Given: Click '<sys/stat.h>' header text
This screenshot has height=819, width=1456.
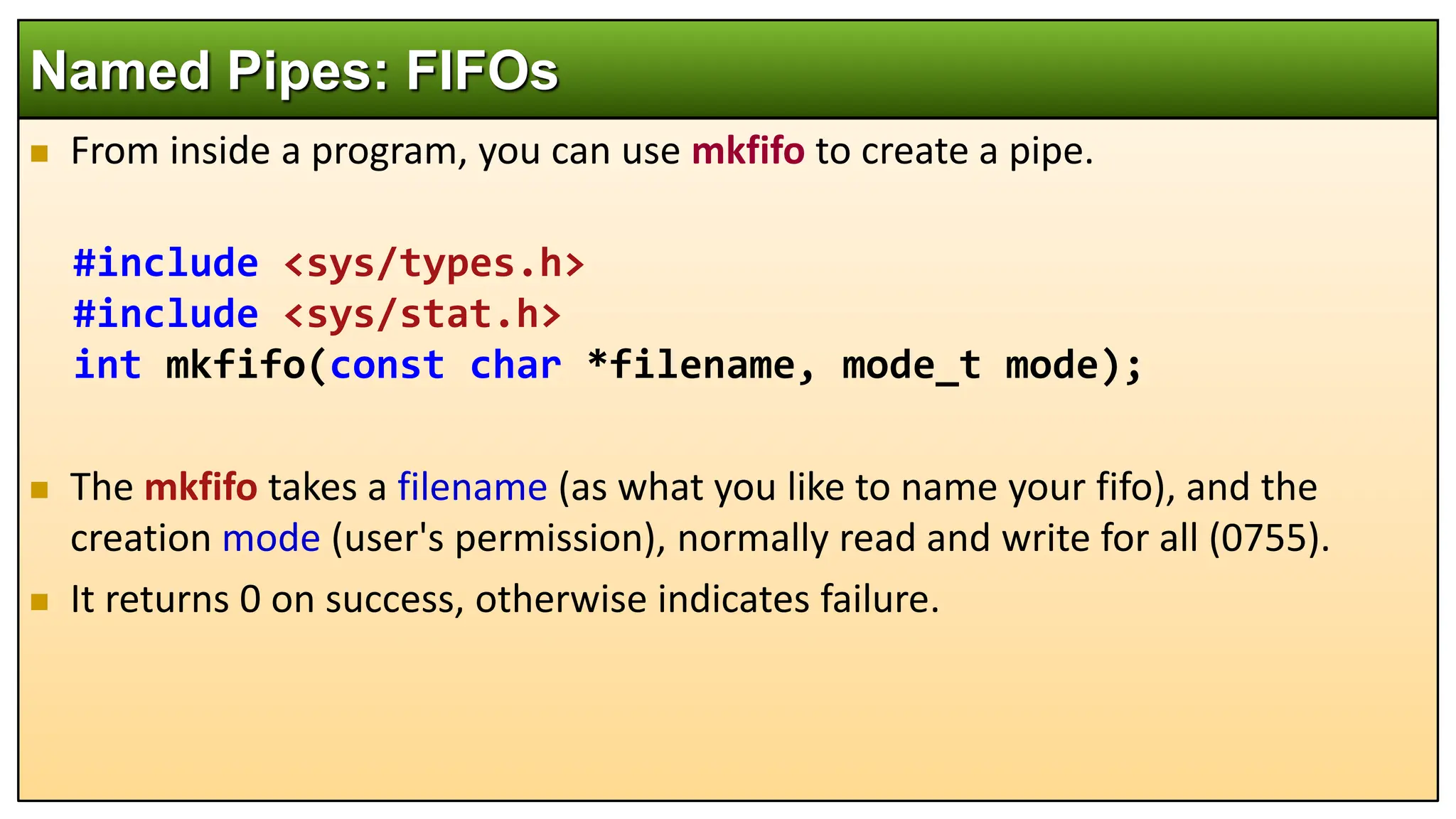Looking at the screenshot, I should pos(423,315).
